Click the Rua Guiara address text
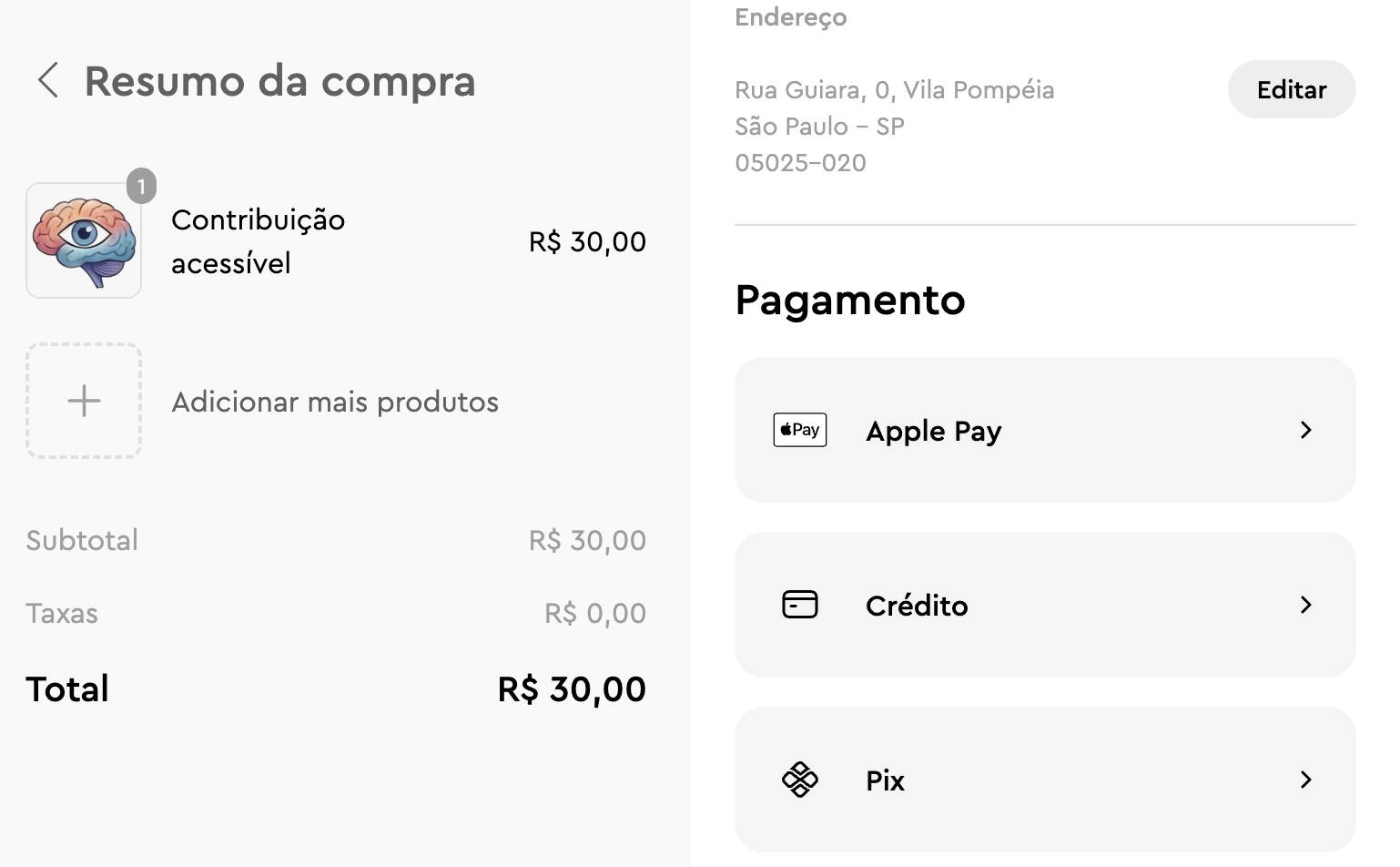 coord(894,90)
